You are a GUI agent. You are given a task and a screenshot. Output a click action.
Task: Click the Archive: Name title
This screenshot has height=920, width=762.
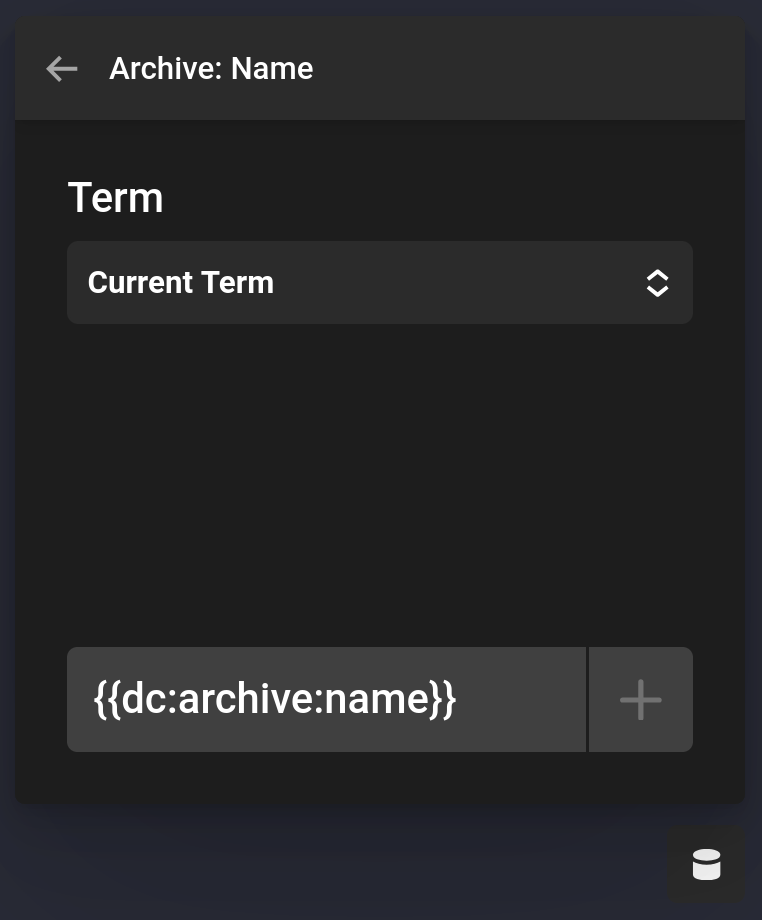pyautogui.click(x=210, y=68)
